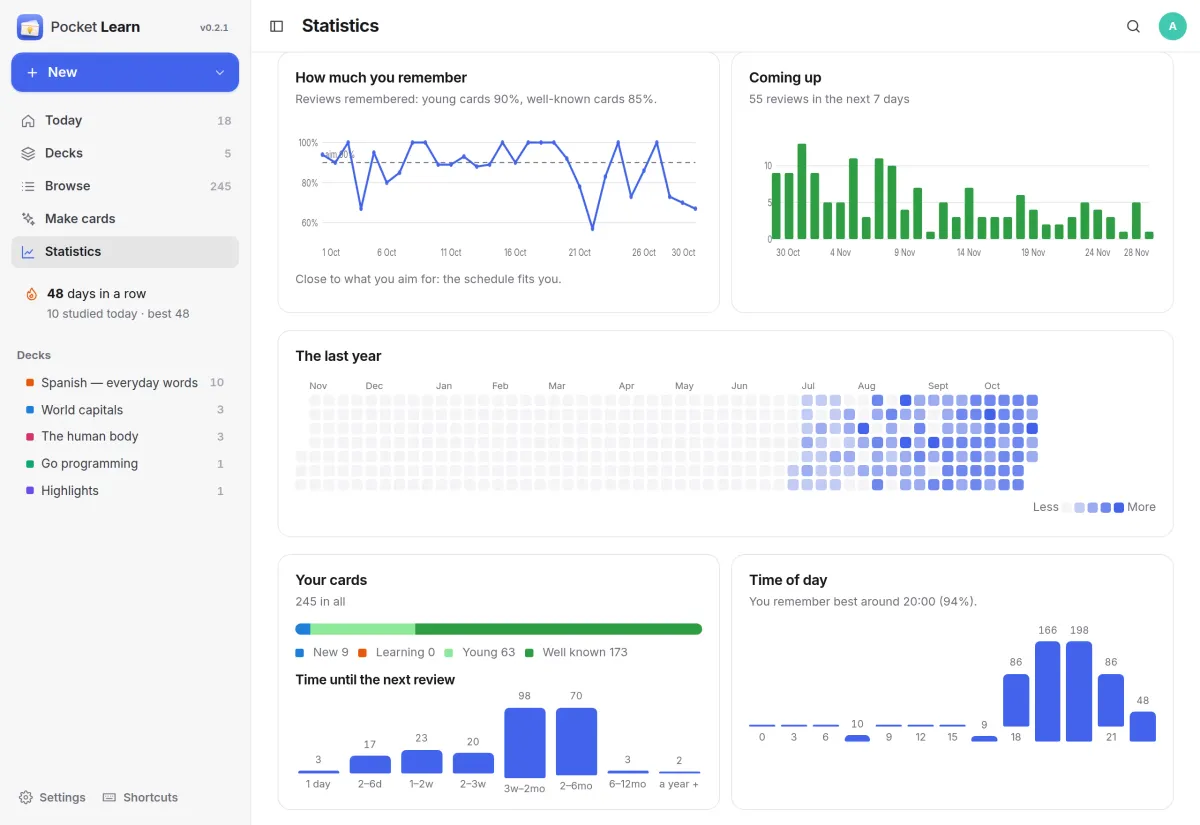Click the 1–2w bar showing 23

[x=421, y=761]
